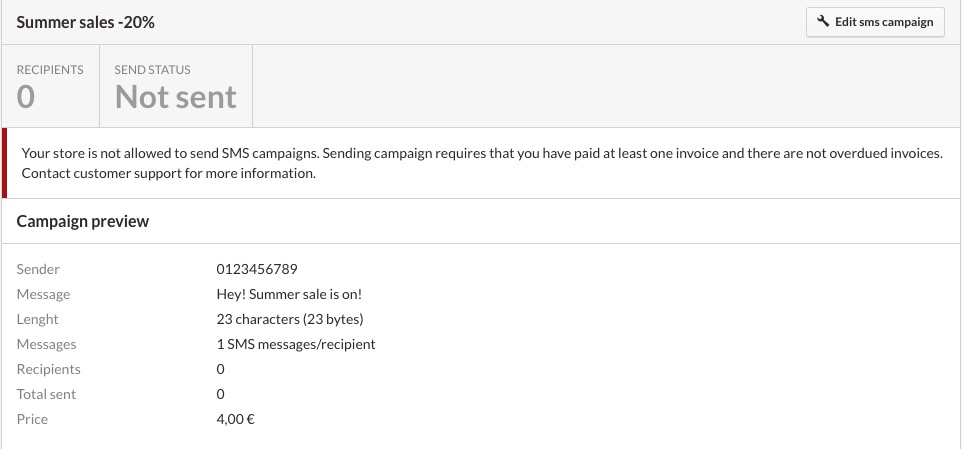Click the 23 characters length value
The height and width of the screenshot is (449, 962).
click(290, 320)
